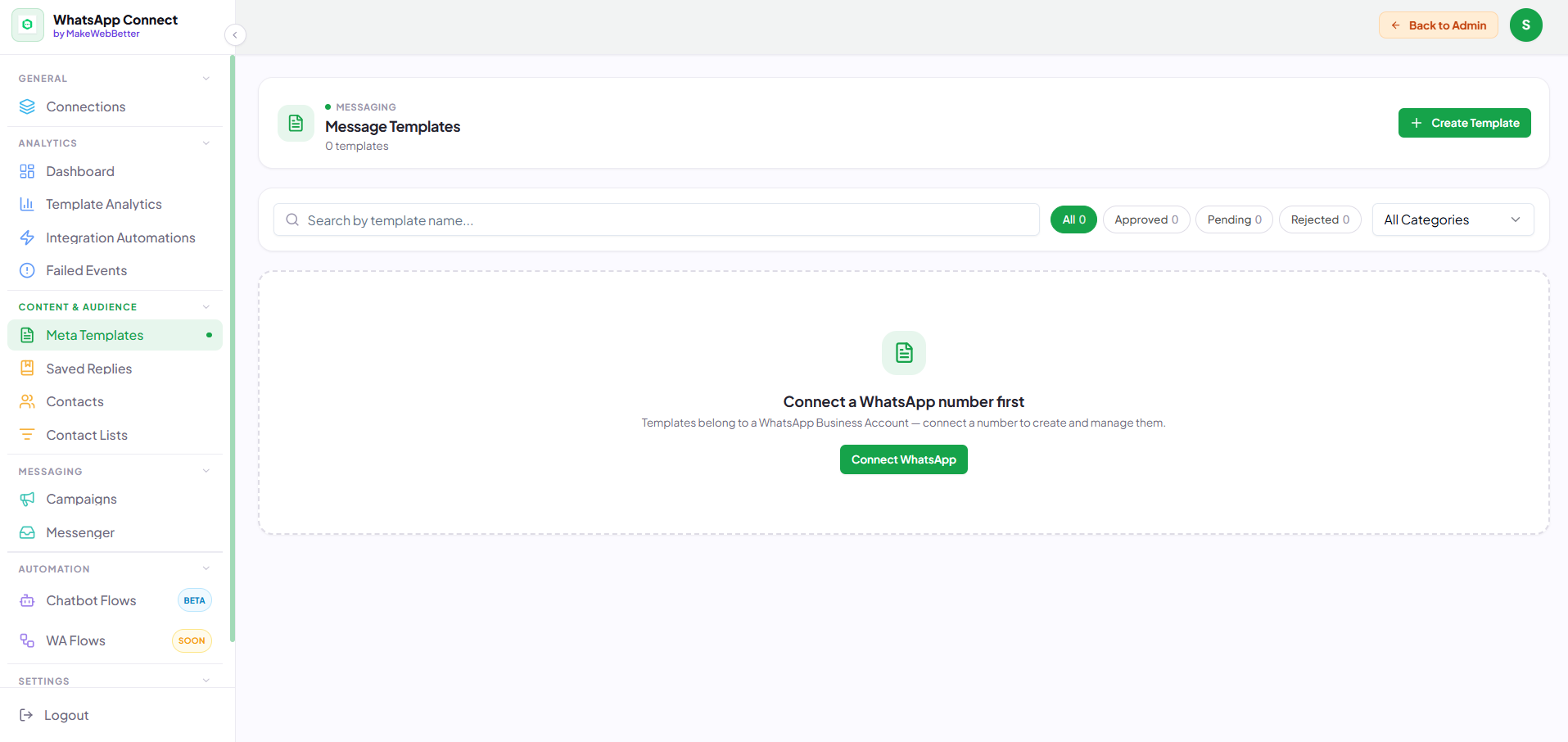Click the Contact Lists filter icon
The width and height of the screenshot is (1568, 742).
[x=27, y=435]
